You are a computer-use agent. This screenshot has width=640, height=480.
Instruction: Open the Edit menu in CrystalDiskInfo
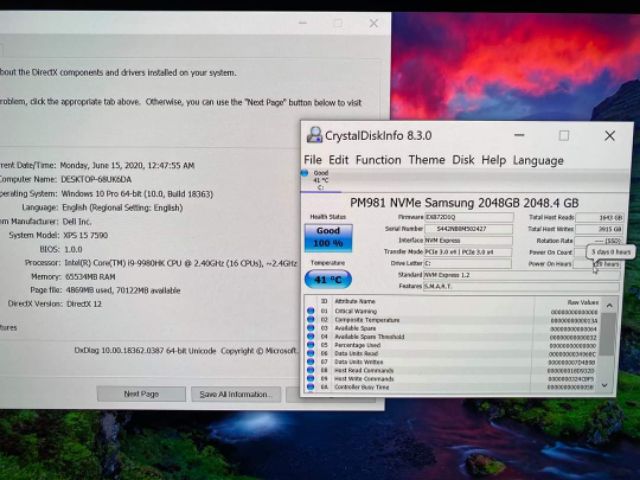[x=338, y=160]
